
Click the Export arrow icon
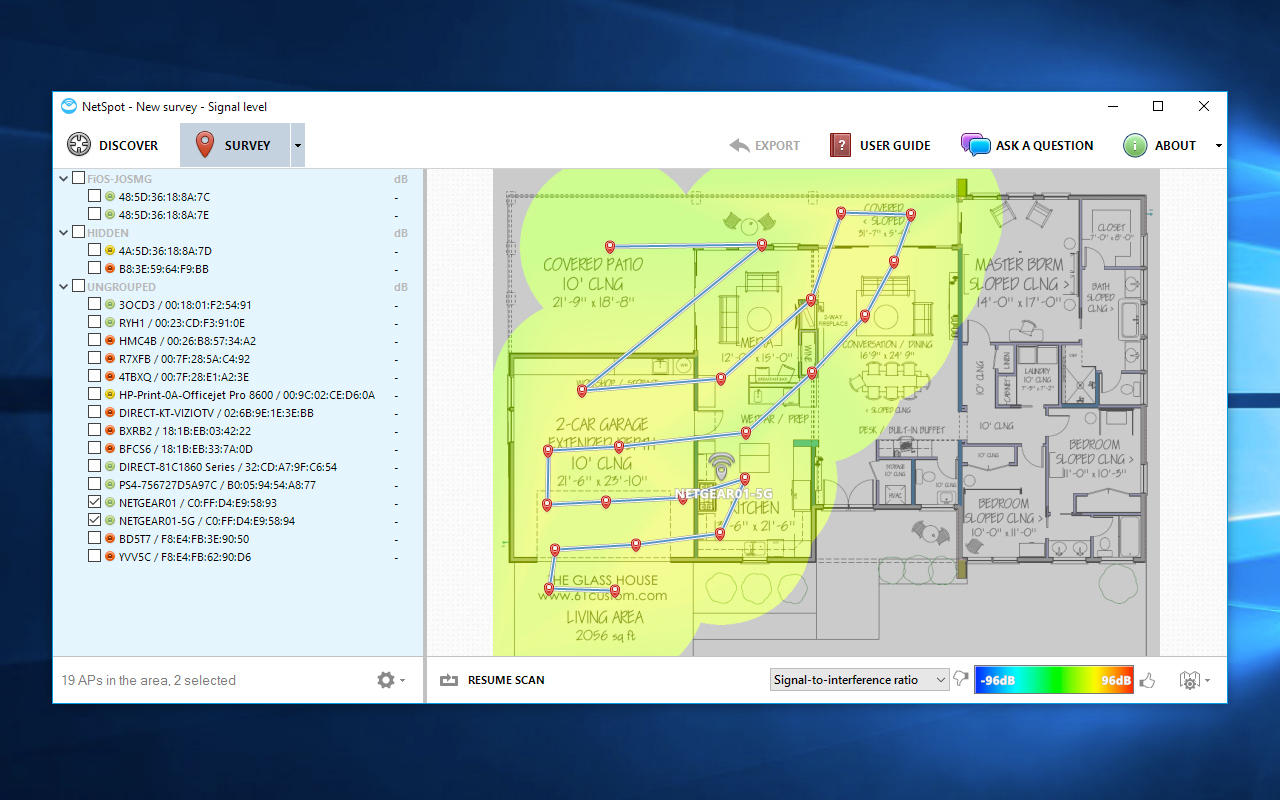coord(739,145)
